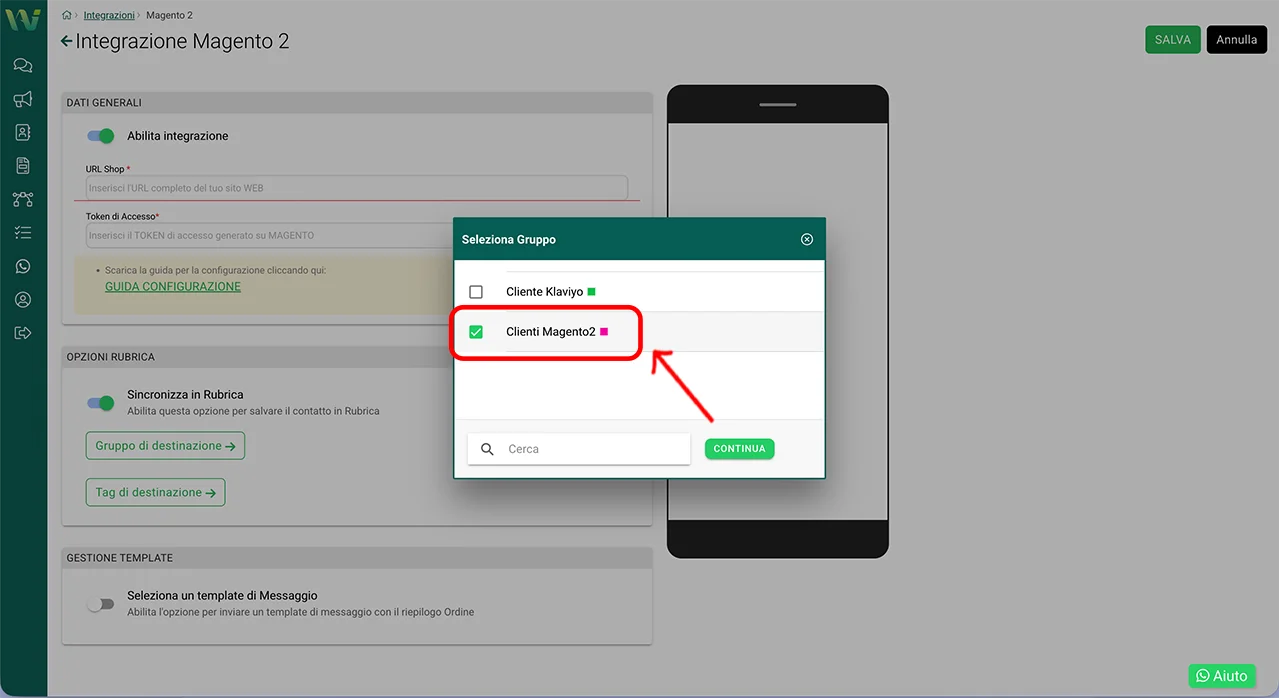Screen dimensions: 1280x698
Task: Disable the Sincronizza in Rubrica switch
Action: pos(101,402)
